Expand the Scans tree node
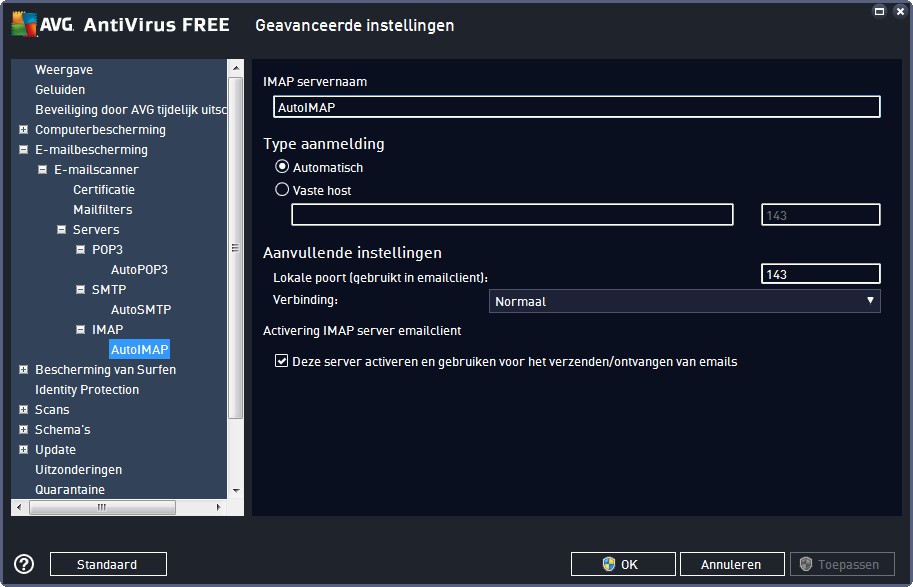Image resolution: width=913 pixels, height=587 pixels. pyautogui.click(x=23, y=409)
